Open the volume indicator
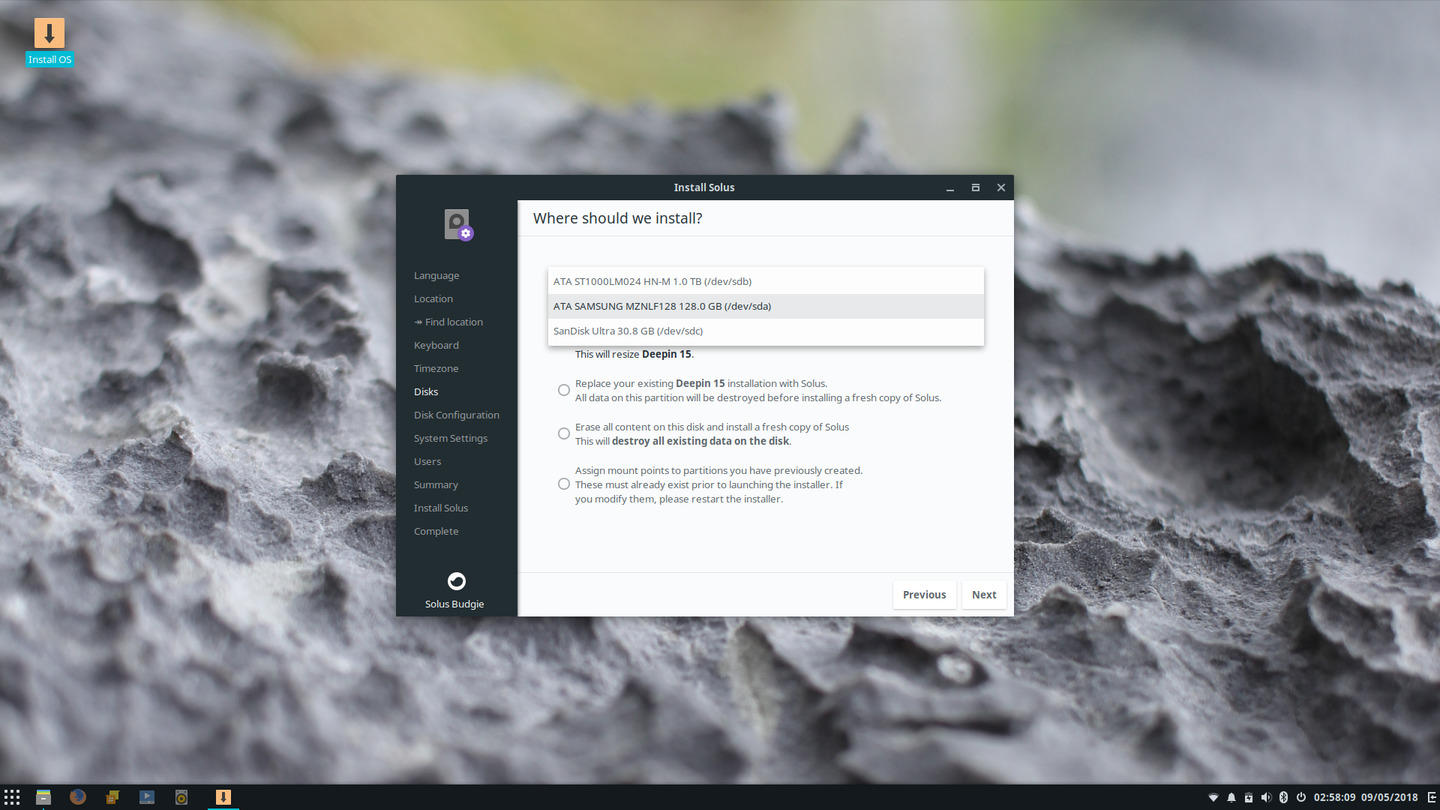 [x=1266, y=797]
